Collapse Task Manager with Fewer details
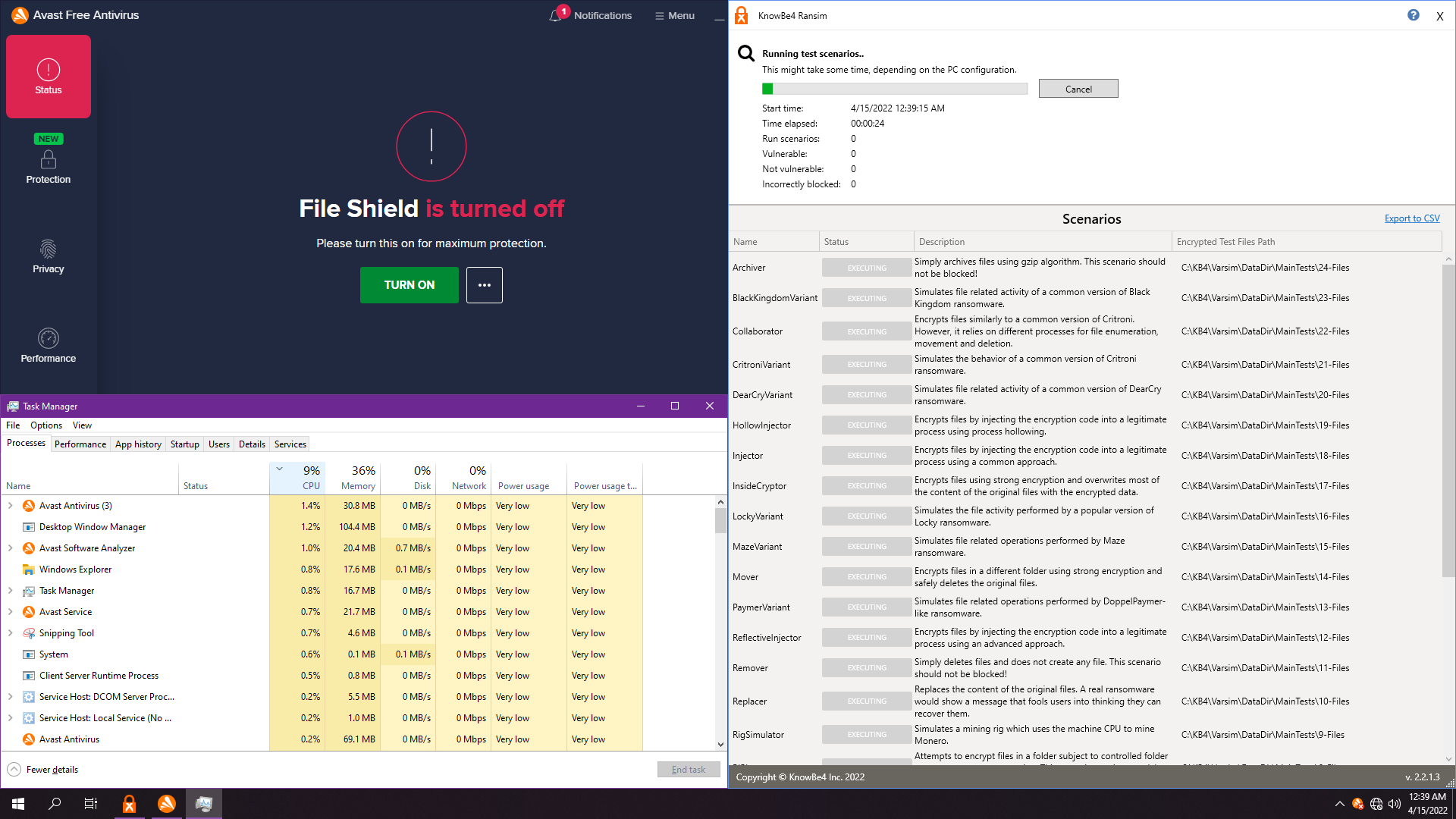This screenshot has width=1456, height=819. pos(43,770)
